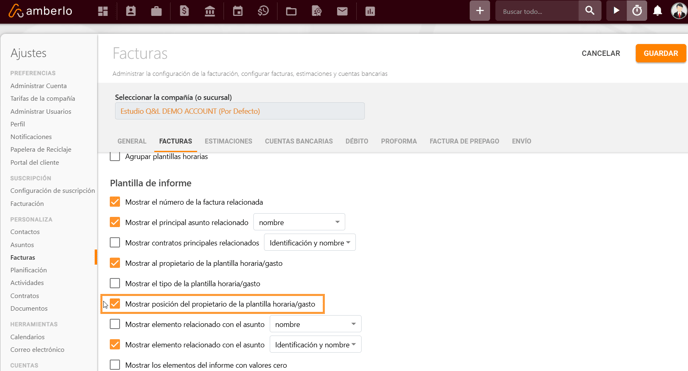Open Portal del cliente link
This screenshot has height=371, width=688.
pyautogui.click(x=35, y=162)
